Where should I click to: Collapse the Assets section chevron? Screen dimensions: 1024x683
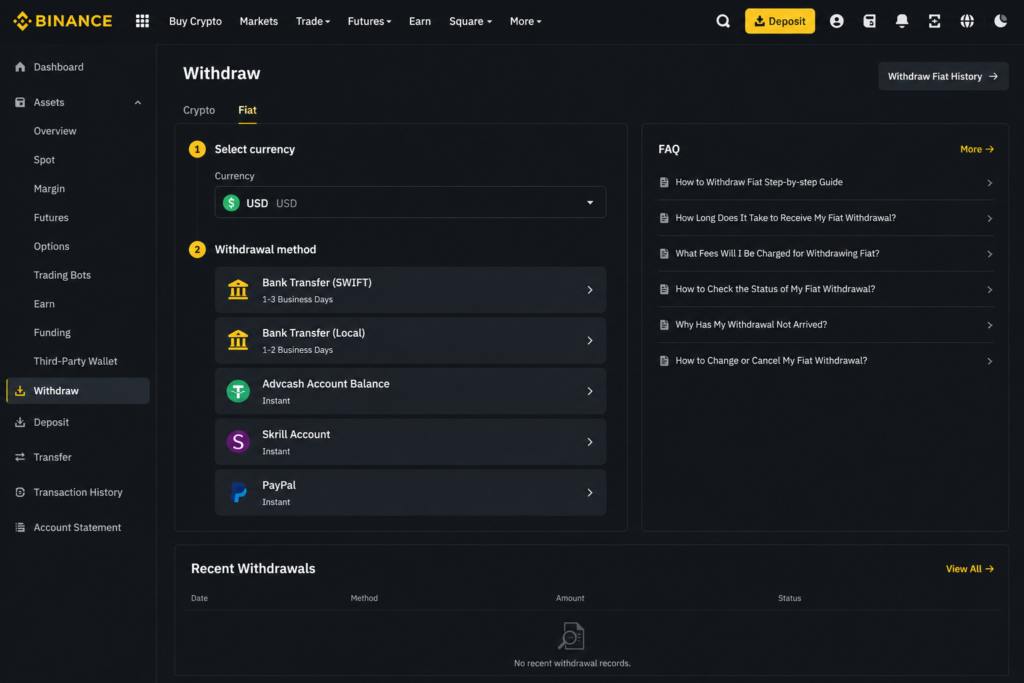pos(138,103)
